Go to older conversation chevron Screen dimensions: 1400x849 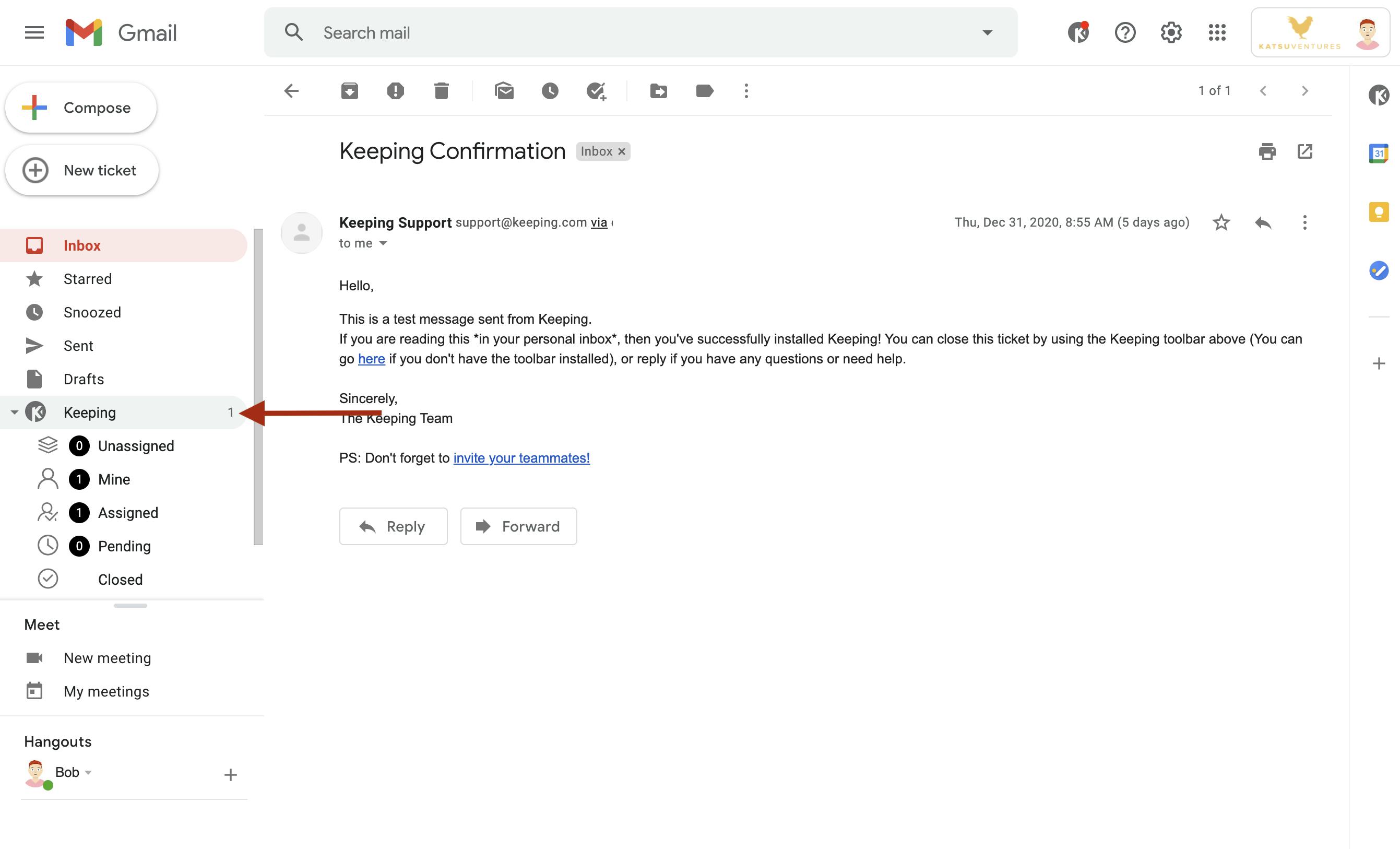tap(1304, 91)
